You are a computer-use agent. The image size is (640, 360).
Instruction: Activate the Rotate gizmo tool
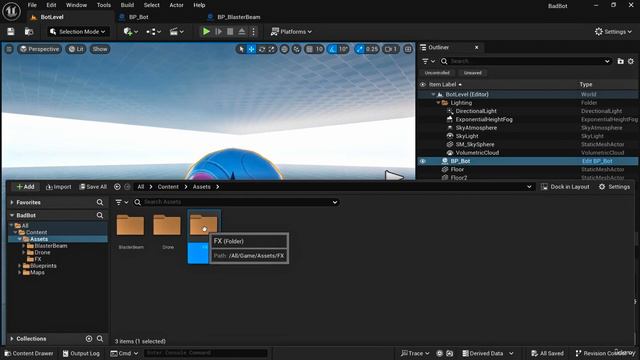point(262,49)
